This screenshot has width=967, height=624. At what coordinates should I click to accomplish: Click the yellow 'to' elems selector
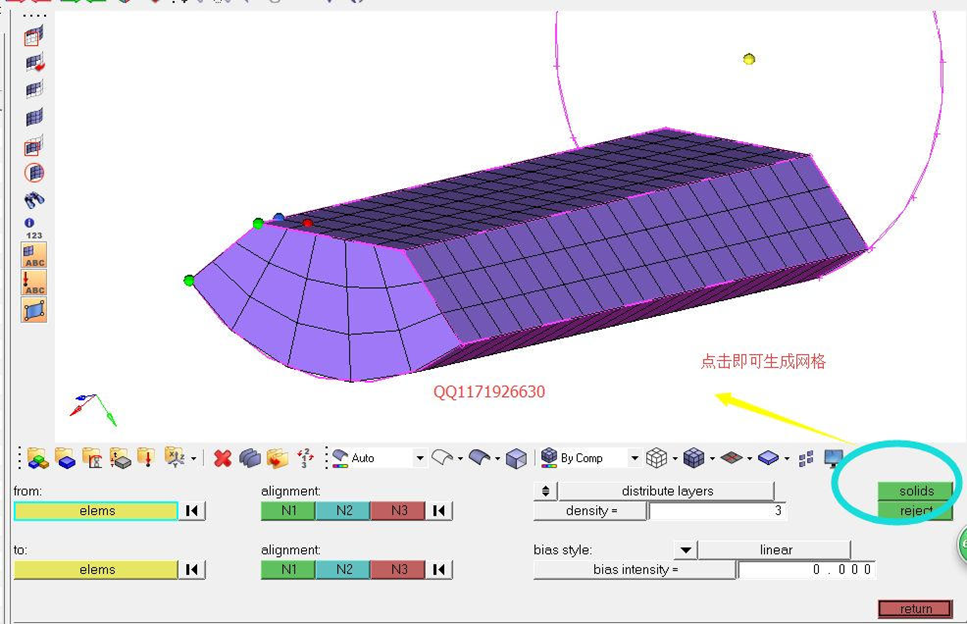[96, 569]
